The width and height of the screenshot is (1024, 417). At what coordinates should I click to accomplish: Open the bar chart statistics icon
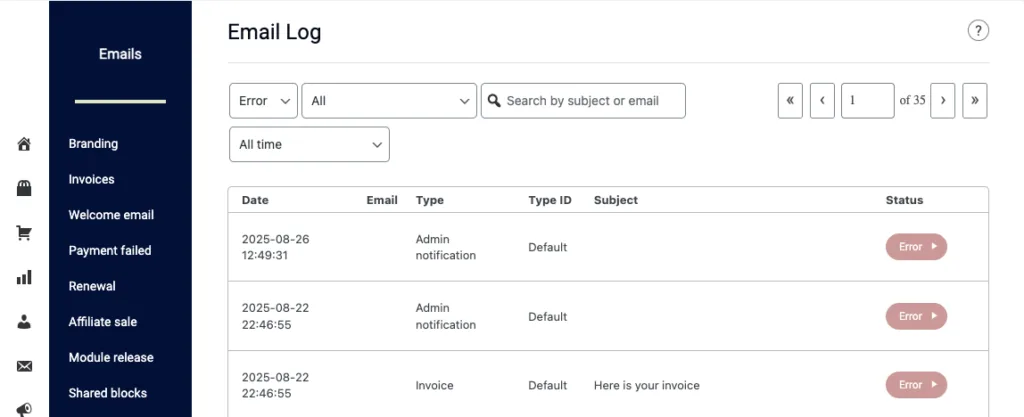[x=24, y=277]
